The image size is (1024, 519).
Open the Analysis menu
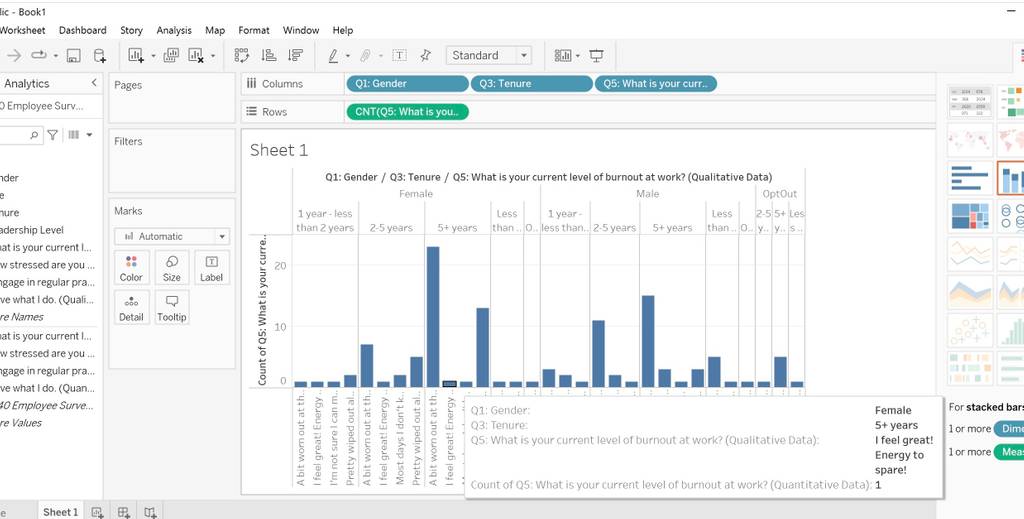(x=174, y=30)
